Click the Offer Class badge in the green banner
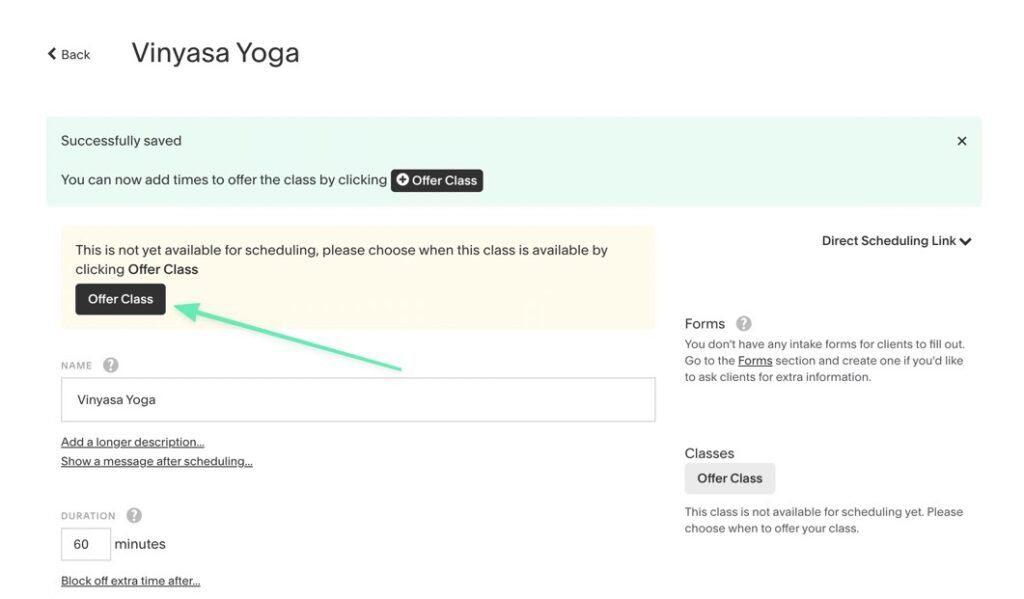This screenshot has width=1024, height=599. point(437,180)
